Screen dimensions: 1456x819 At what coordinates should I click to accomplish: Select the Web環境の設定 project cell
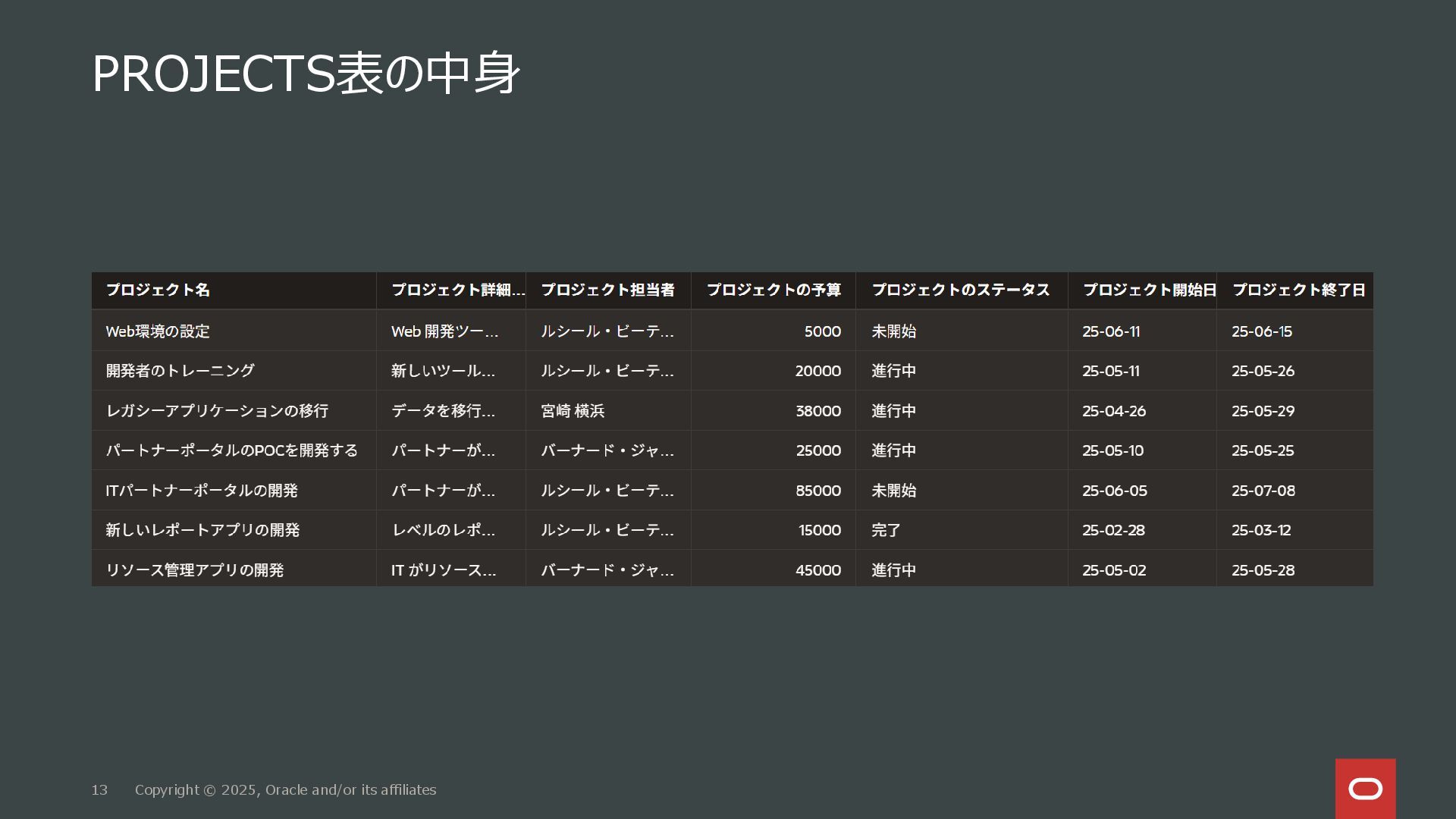tap(158, 331)
